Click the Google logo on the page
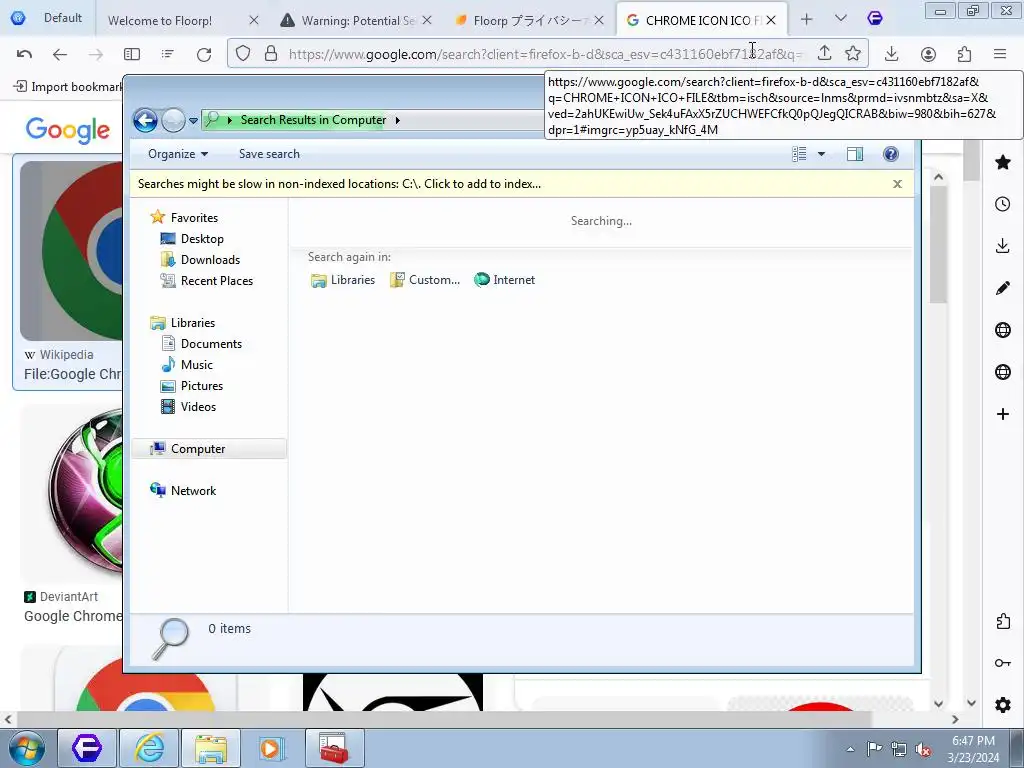The image size is (1024, 768). coord(68,130)
